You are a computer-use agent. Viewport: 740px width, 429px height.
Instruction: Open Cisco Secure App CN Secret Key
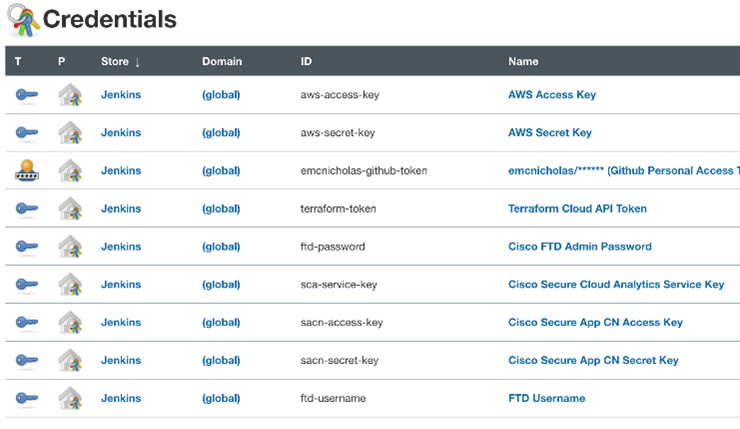(x=593, y=361)
